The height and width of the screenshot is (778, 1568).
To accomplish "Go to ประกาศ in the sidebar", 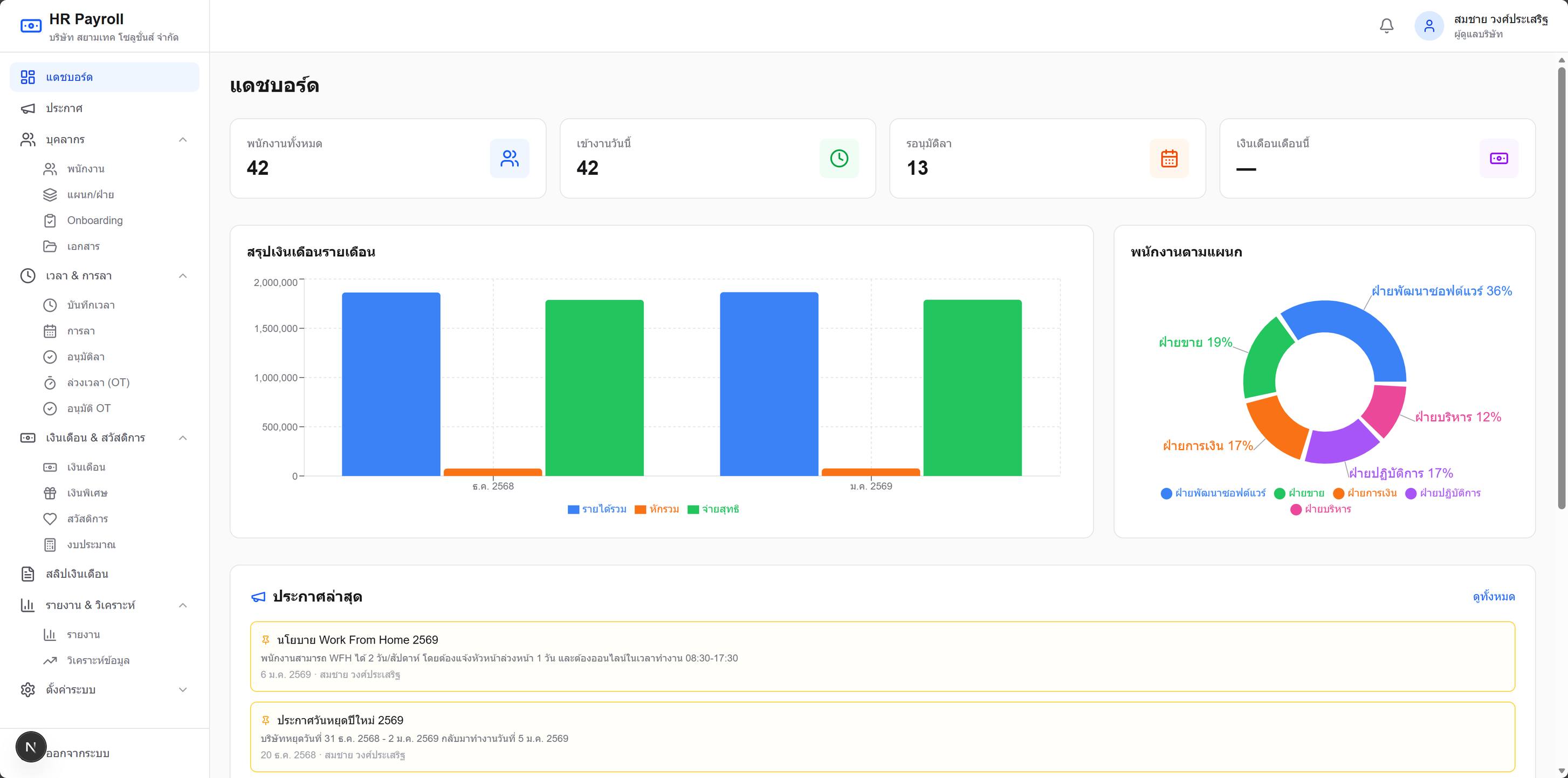I will pyautogui.click(x=104, y=108).
